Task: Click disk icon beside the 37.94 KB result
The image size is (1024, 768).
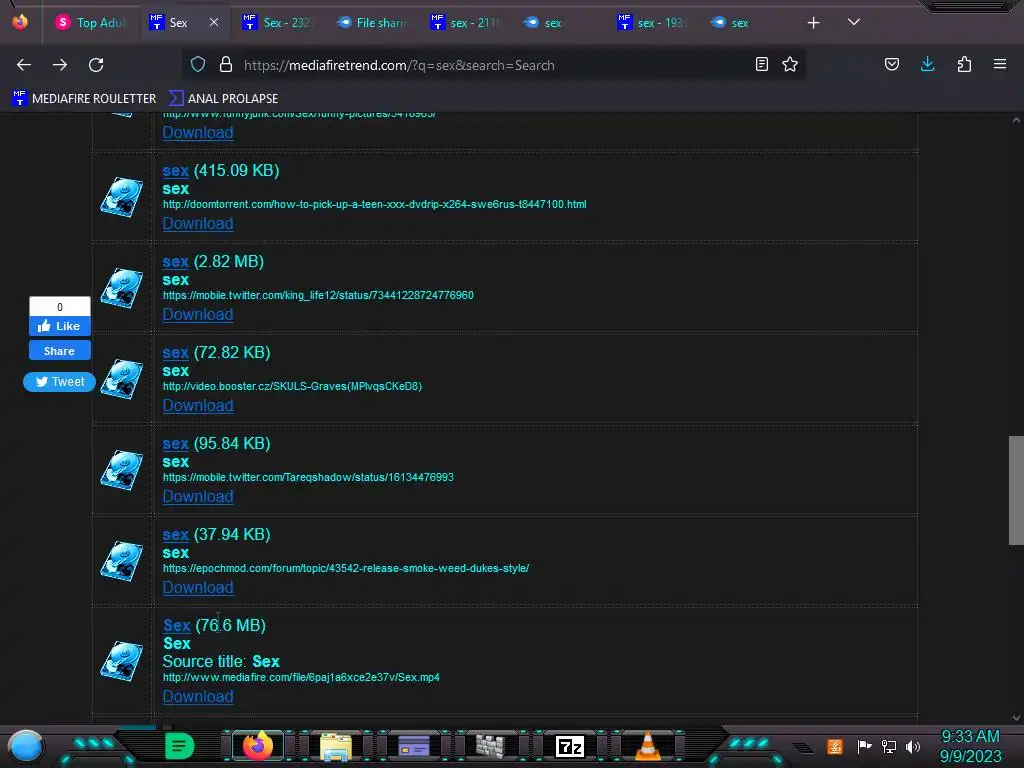Action: [121, 561]
